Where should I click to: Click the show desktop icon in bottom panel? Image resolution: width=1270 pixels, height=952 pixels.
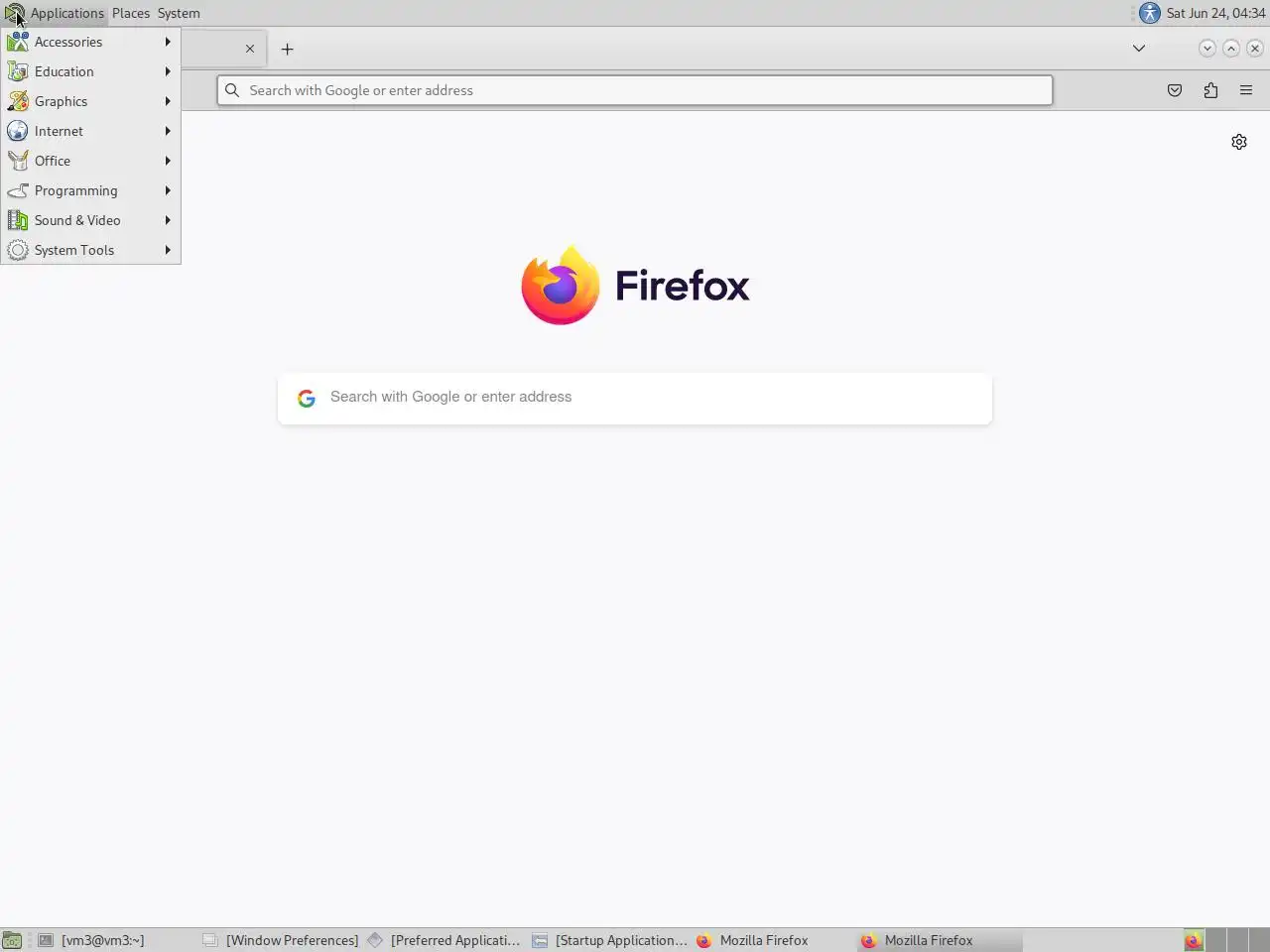click(12, 940)
